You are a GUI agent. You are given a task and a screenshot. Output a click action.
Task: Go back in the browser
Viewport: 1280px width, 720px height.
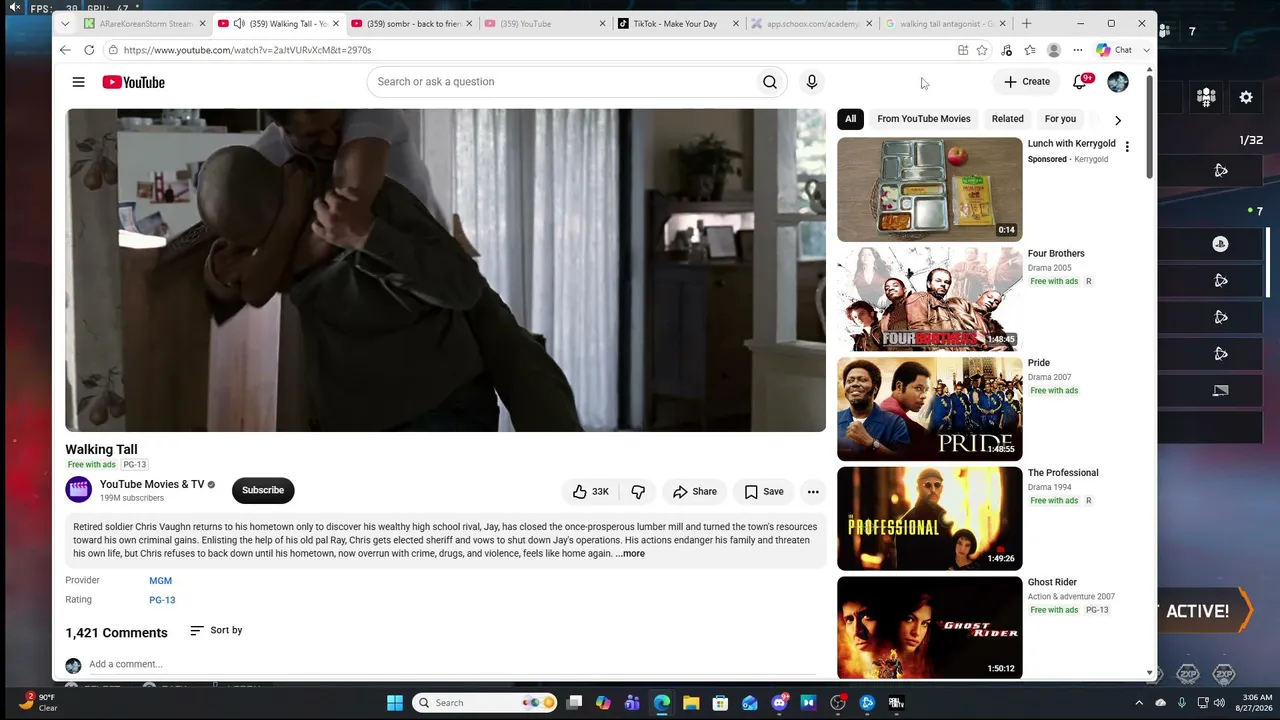[x=65, y=50]
